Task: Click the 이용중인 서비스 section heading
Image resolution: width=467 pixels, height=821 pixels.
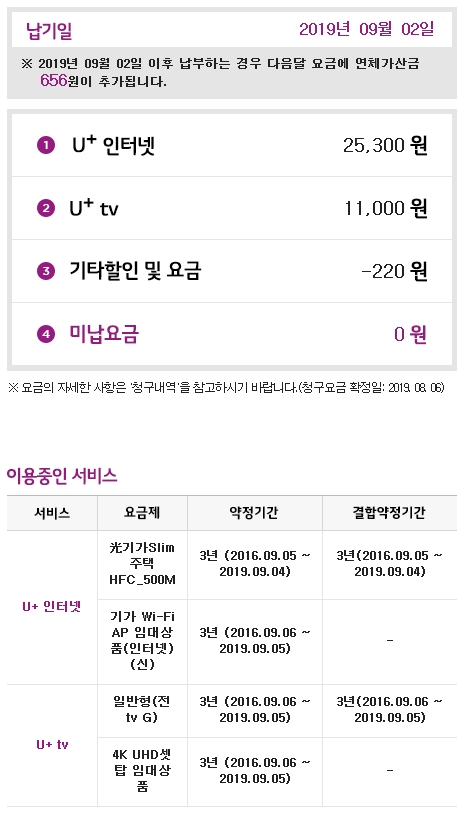Action: (62, 476)
